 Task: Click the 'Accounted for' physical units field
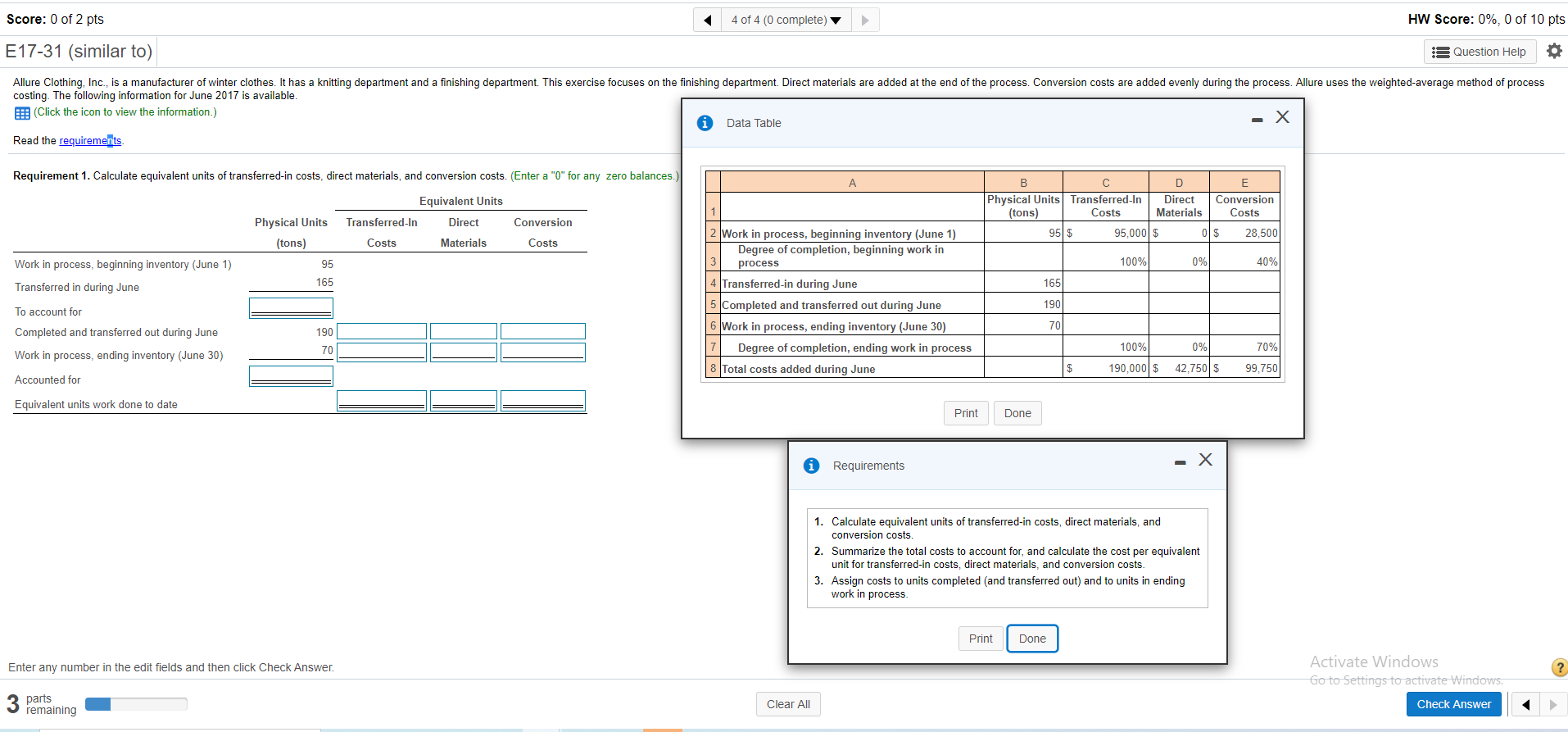(291, 375)
